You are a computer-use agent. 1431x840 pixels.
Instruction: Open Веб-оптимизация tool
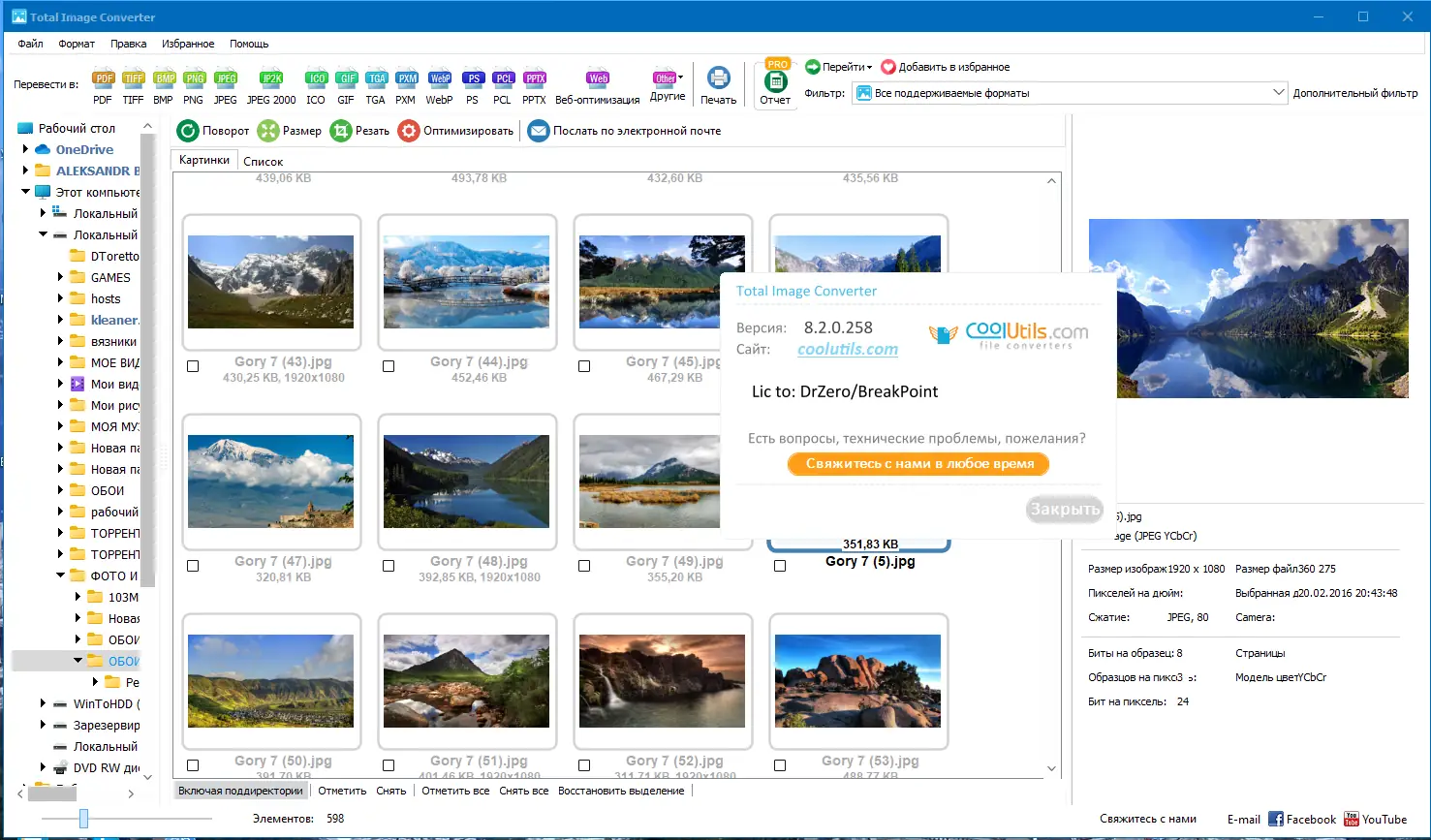[598, 85]
